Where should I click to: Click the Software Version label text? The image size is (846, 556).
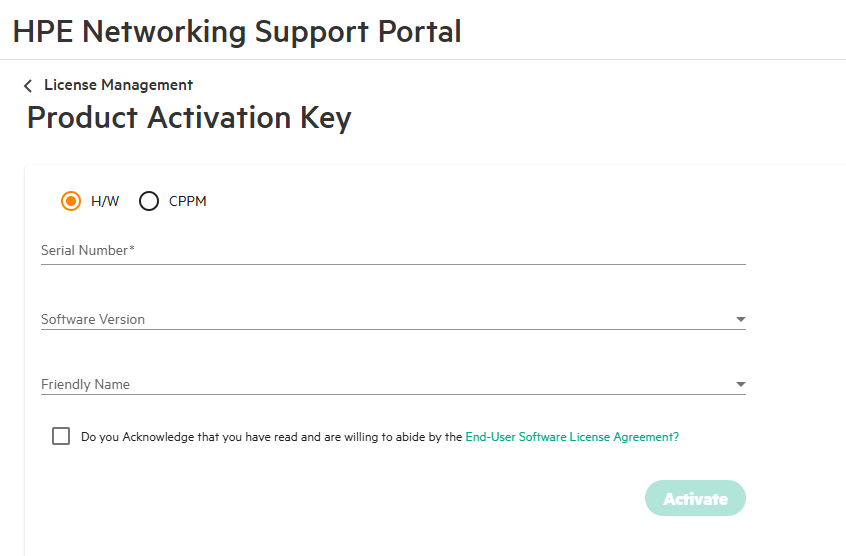(x=93, y=319)
